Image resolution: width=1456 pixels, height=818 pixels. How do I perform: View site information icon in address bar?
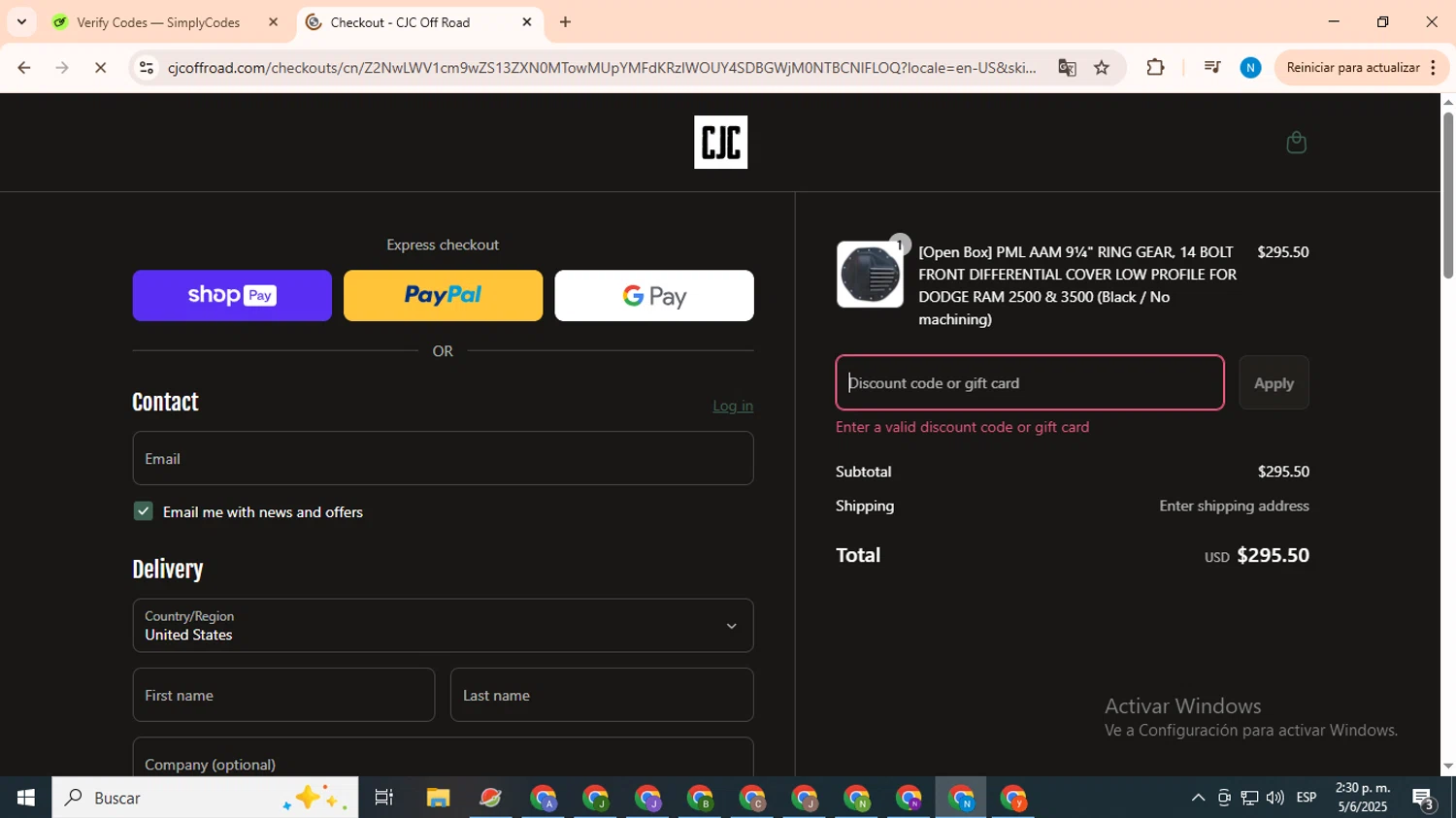tap(147, 68)
